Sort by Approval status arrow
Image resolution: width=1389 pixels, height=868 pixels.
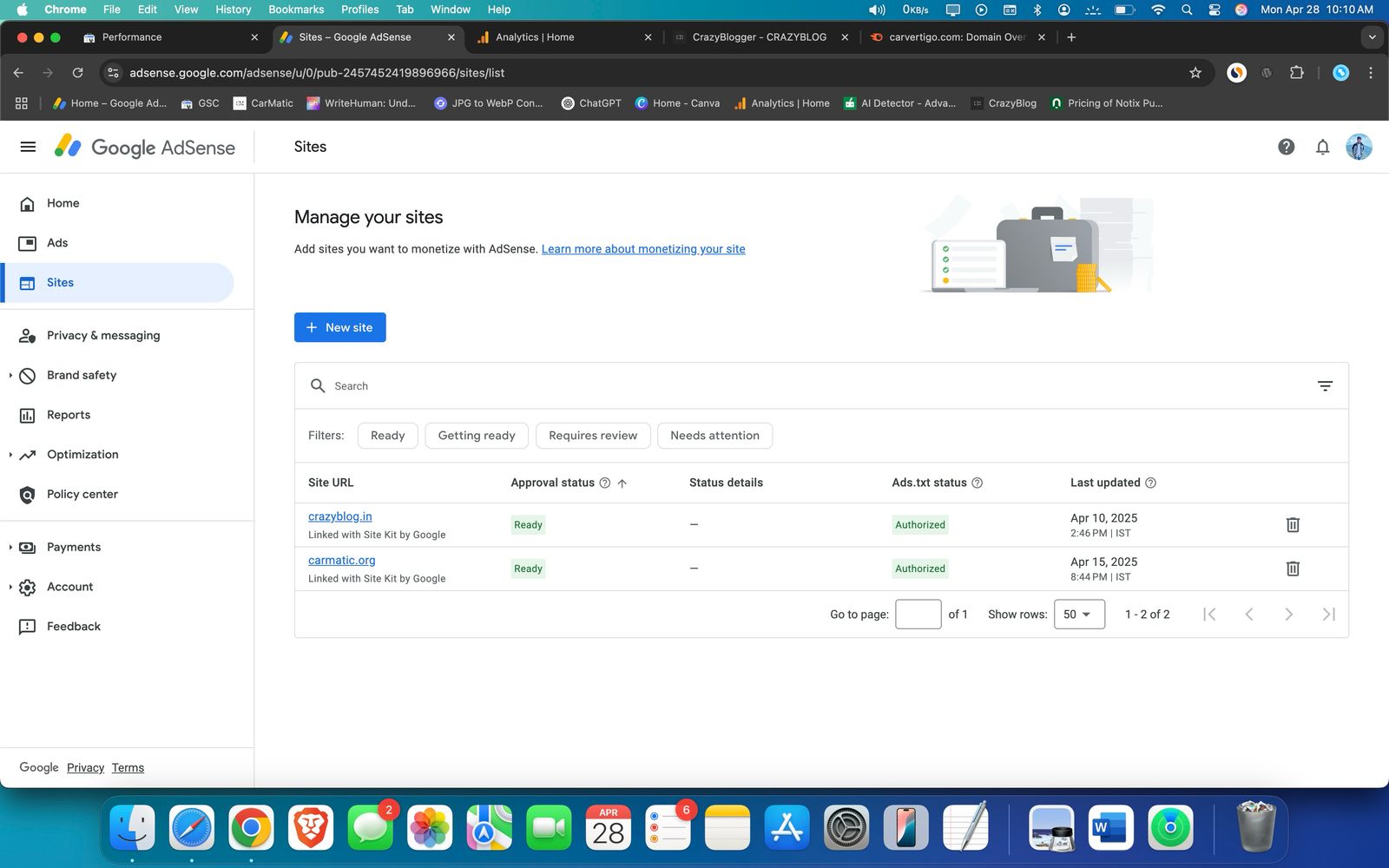(x=622, y=483)
